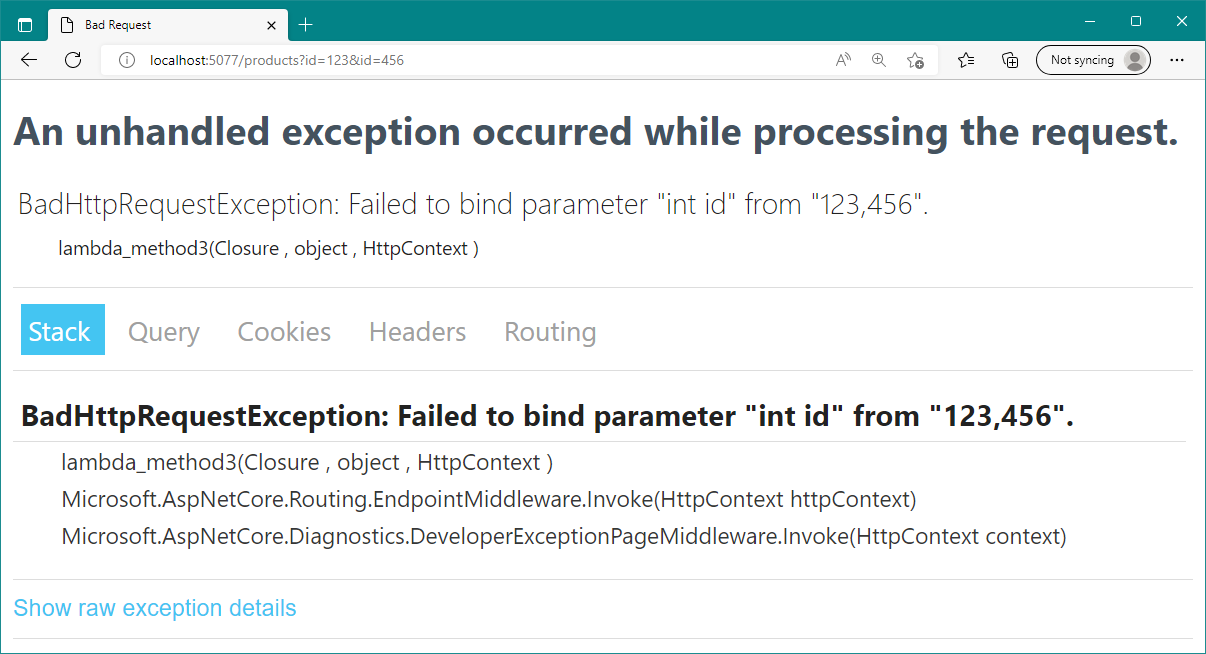
Task: Open the Favorites list icon
Action: point(966,60)
